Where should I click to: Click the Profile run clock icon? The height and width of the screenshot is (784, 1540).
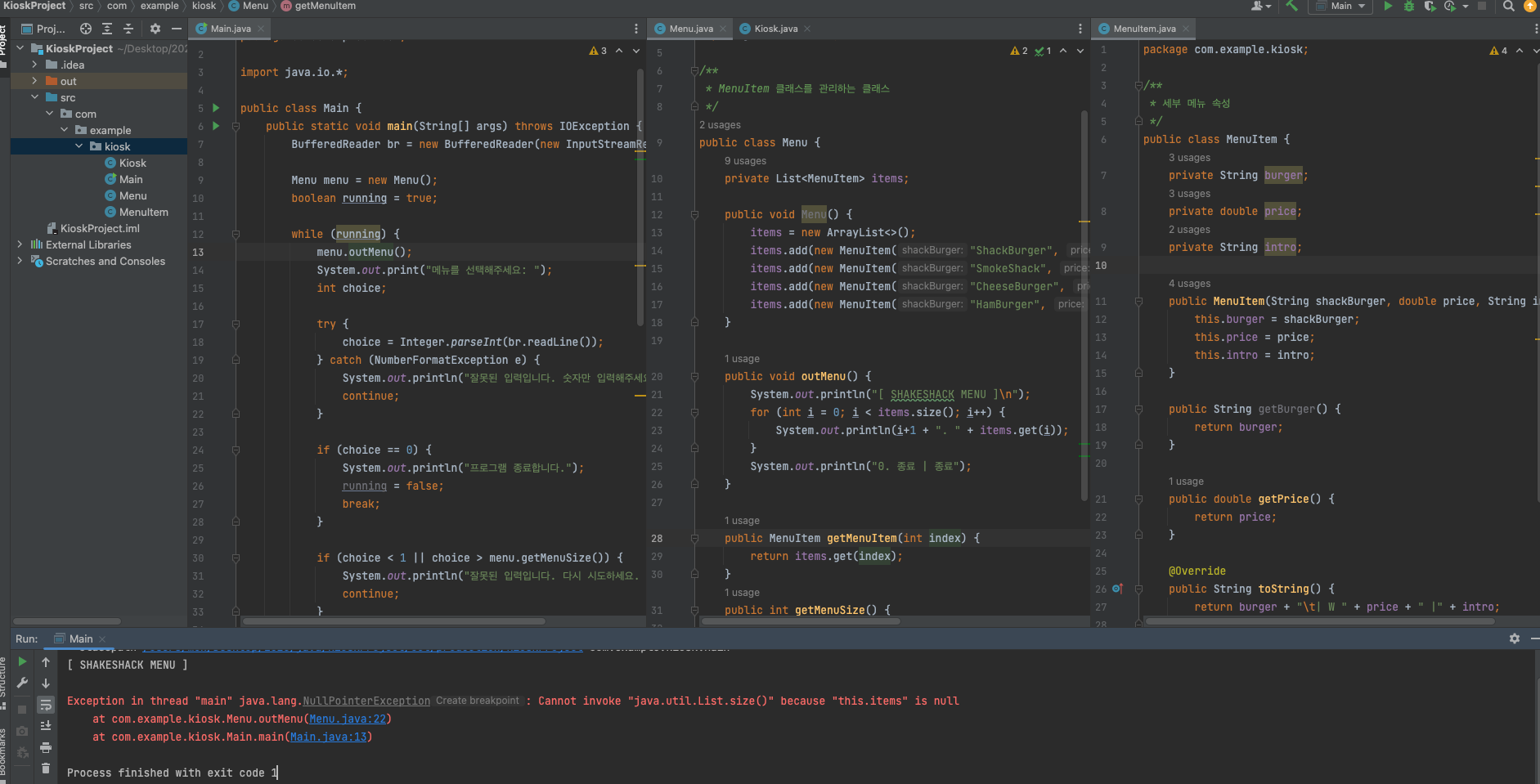click(1450, 6)
